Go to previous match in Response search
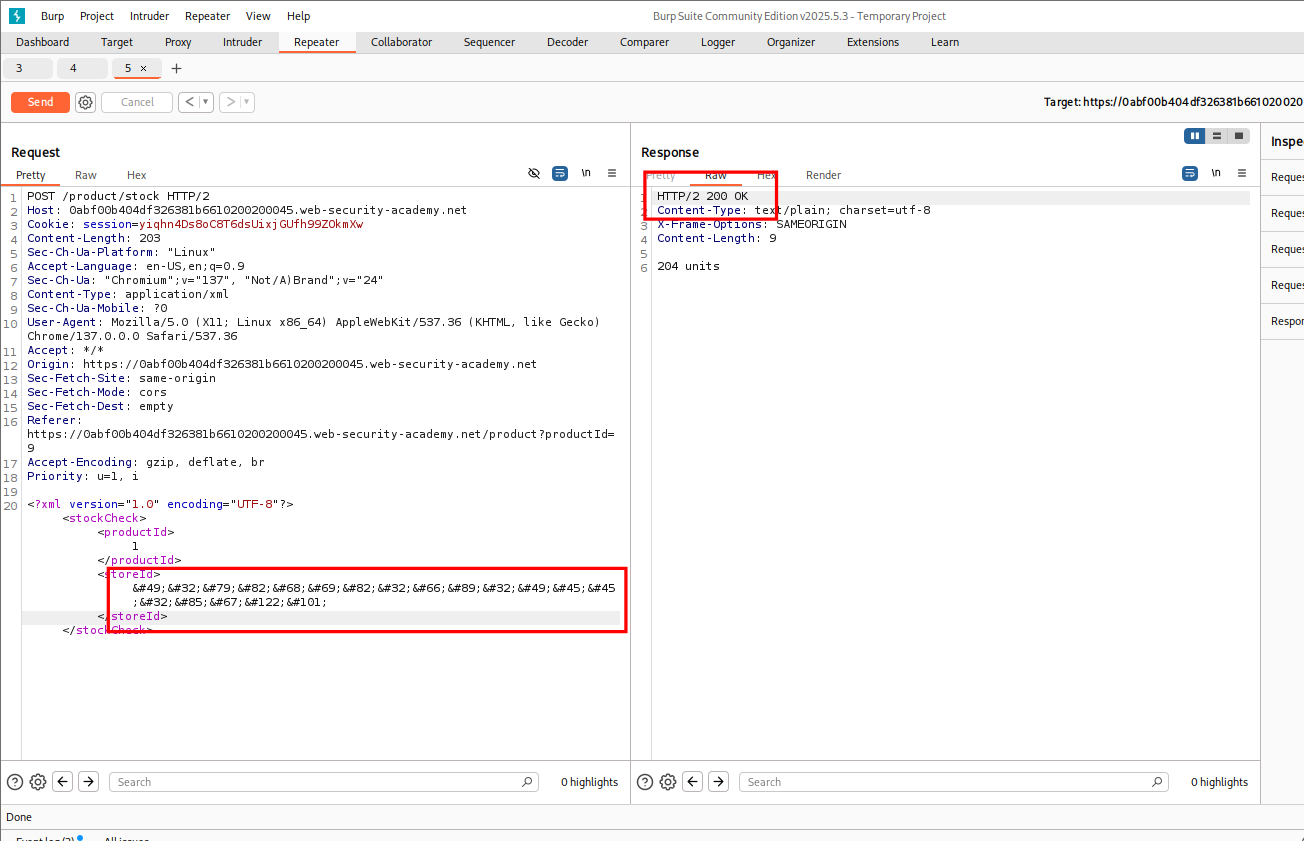The image size is (1304, 841). [x=693, y=782]
